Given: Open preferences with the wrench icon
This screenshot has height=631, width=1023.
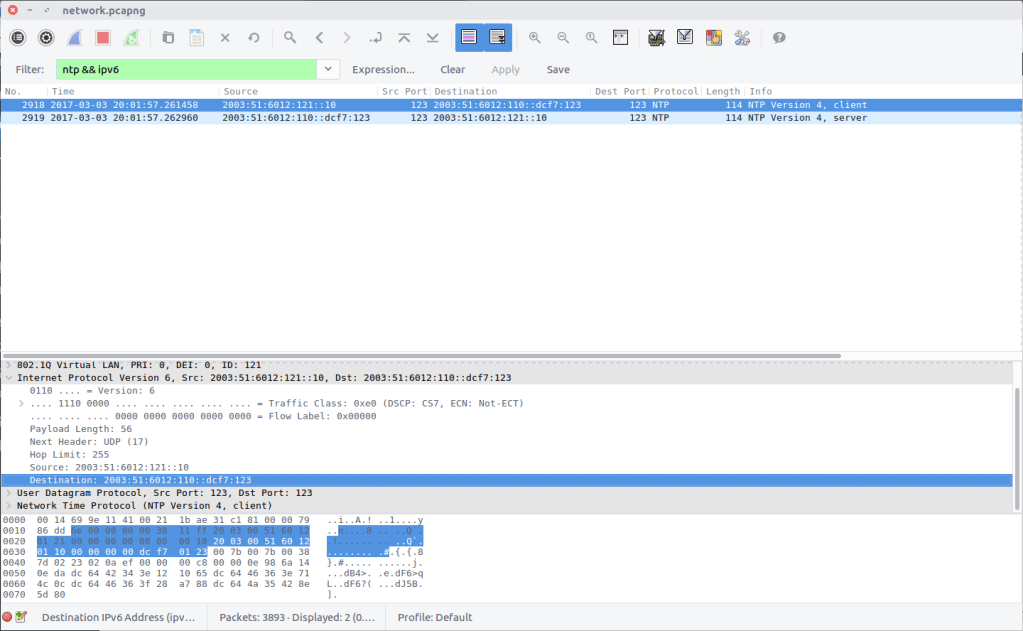Looking at the screenshot, I should pyautogui.click(x=742, y=38).
